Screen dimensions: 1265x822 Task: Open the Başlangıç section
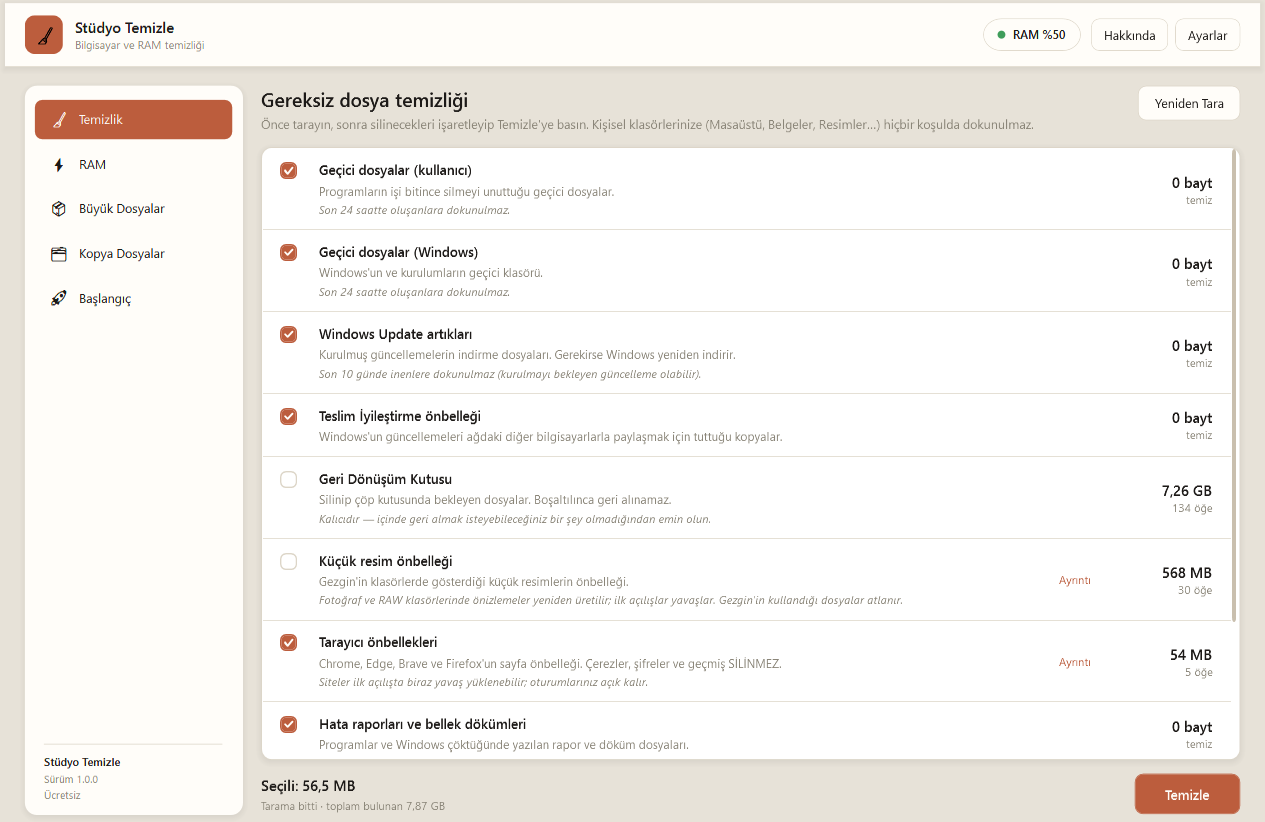click(x=133, y=299)
